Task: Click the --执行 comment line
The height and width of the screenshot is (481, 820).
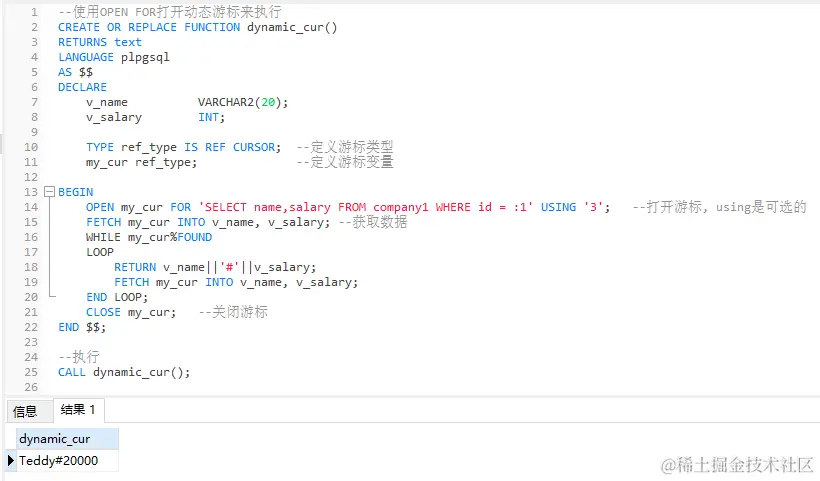Action: coord(79,357)
